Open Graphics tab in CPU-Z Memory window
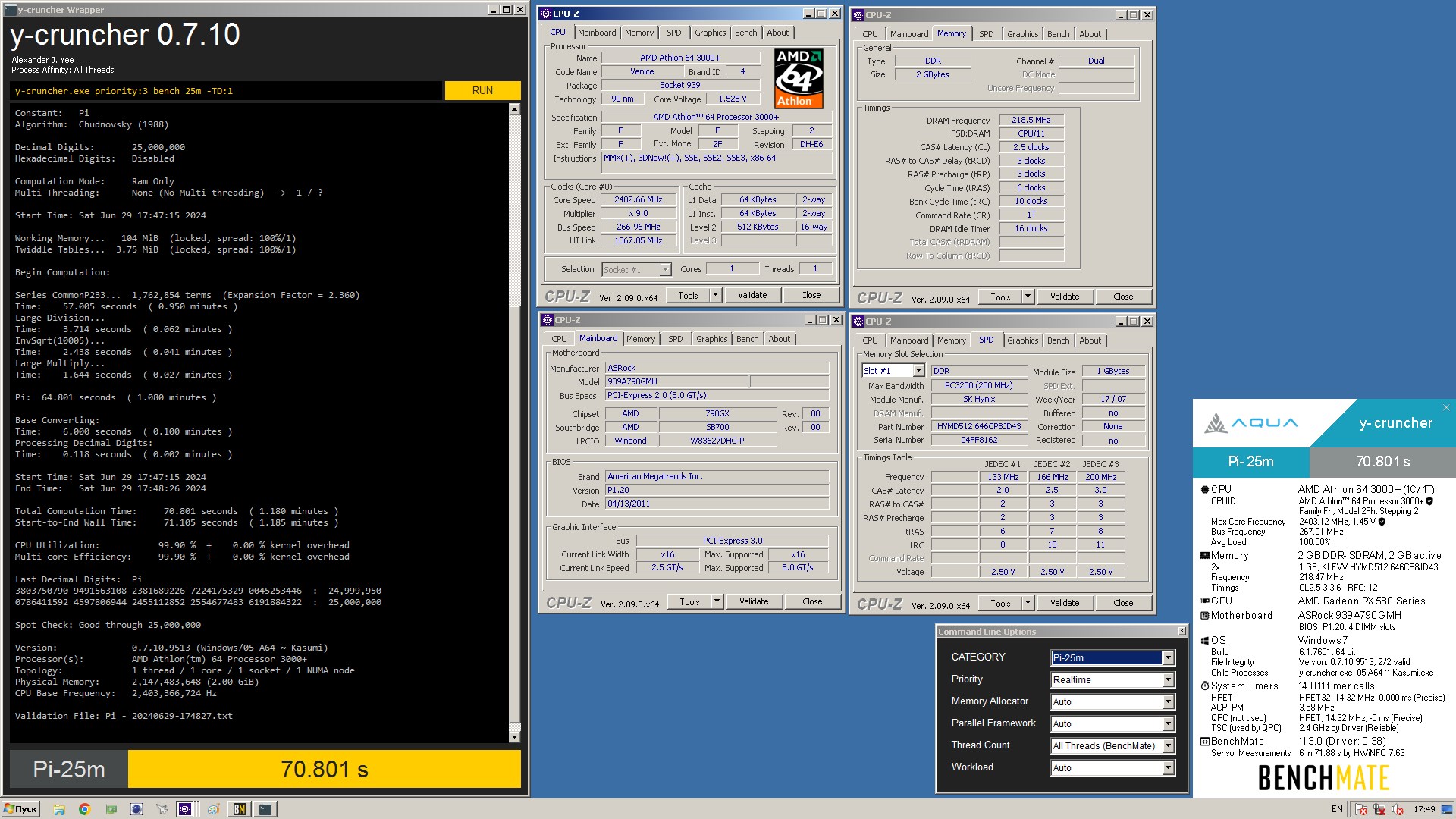 coord(1022,34)
